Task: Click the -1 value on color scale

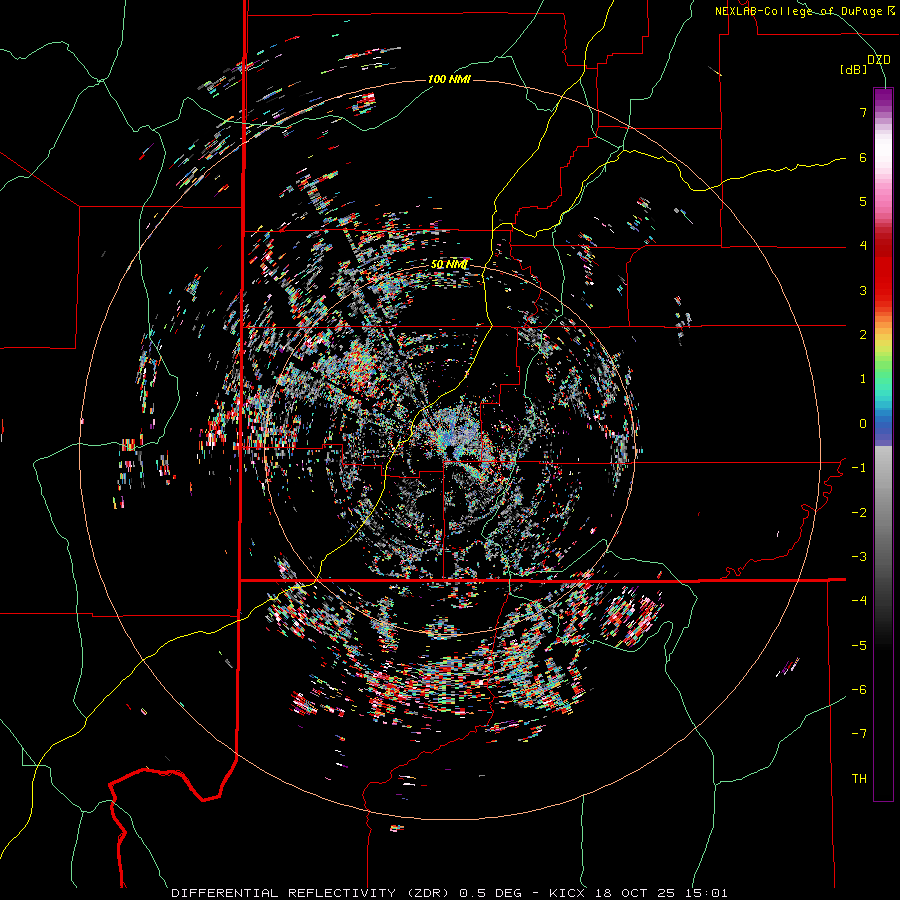Action: click(x=859, y=468)
